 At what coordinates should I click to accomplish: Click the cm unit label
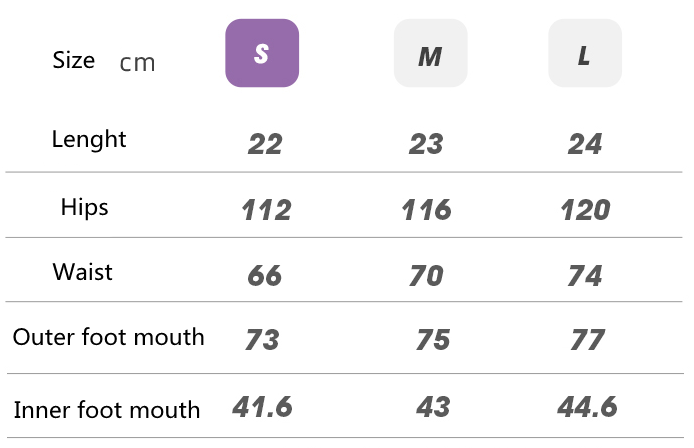tap(137, 63)
